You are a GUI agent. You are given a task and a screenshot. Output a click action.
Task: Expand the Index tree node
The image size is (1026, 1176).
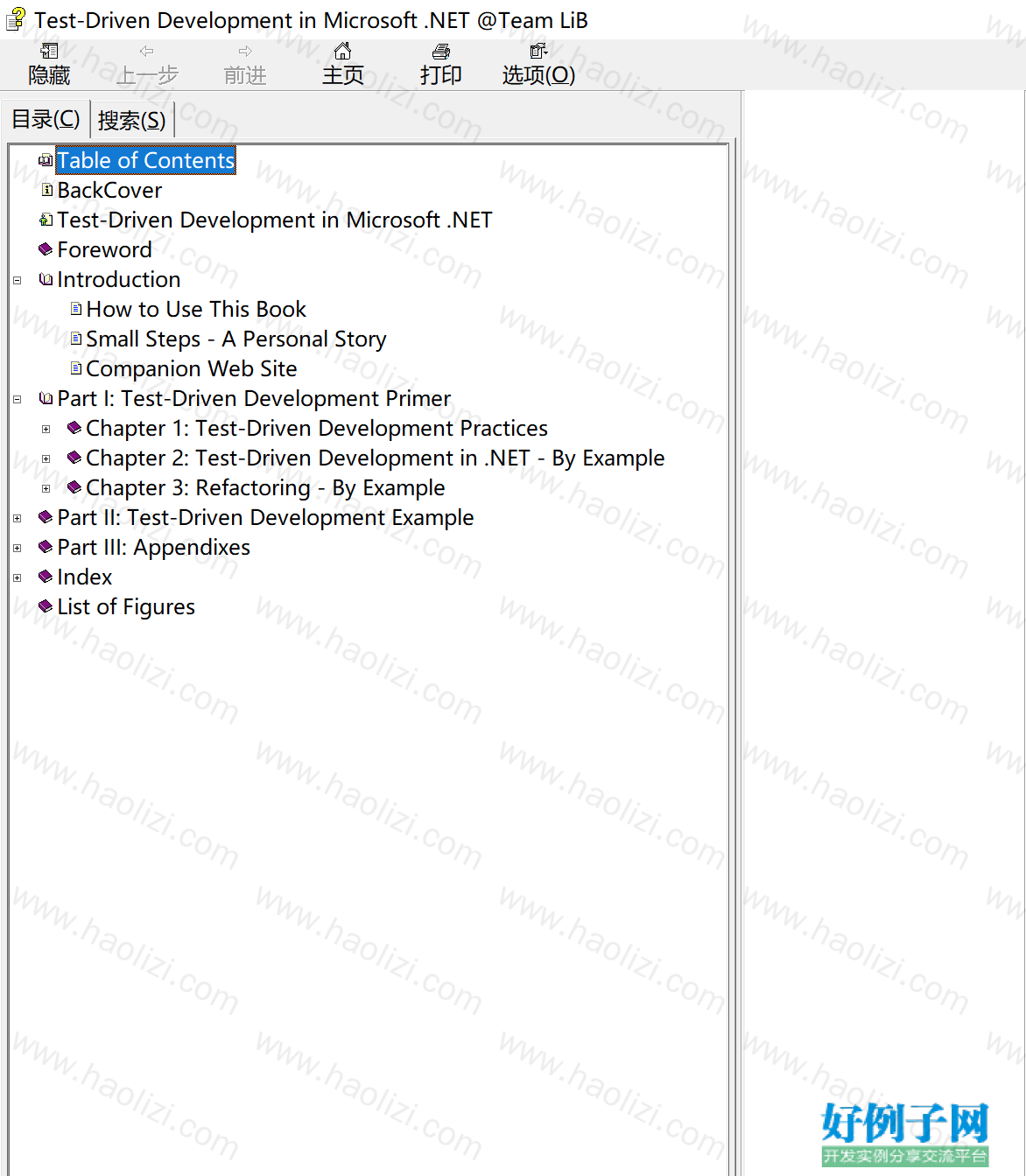17,578
